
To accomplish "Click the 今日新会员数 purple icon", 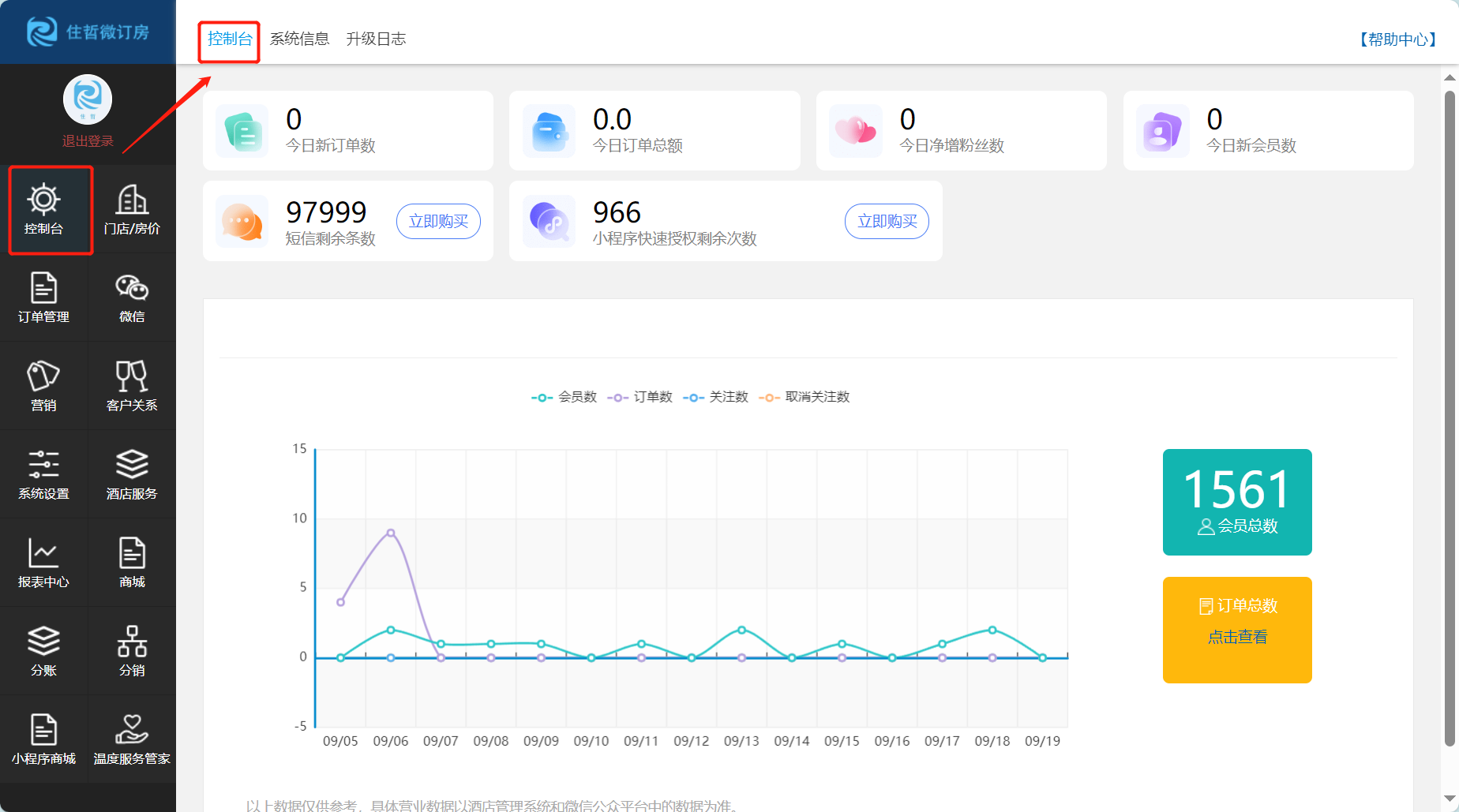I will pyautogui.click(x=1162, y=131).
